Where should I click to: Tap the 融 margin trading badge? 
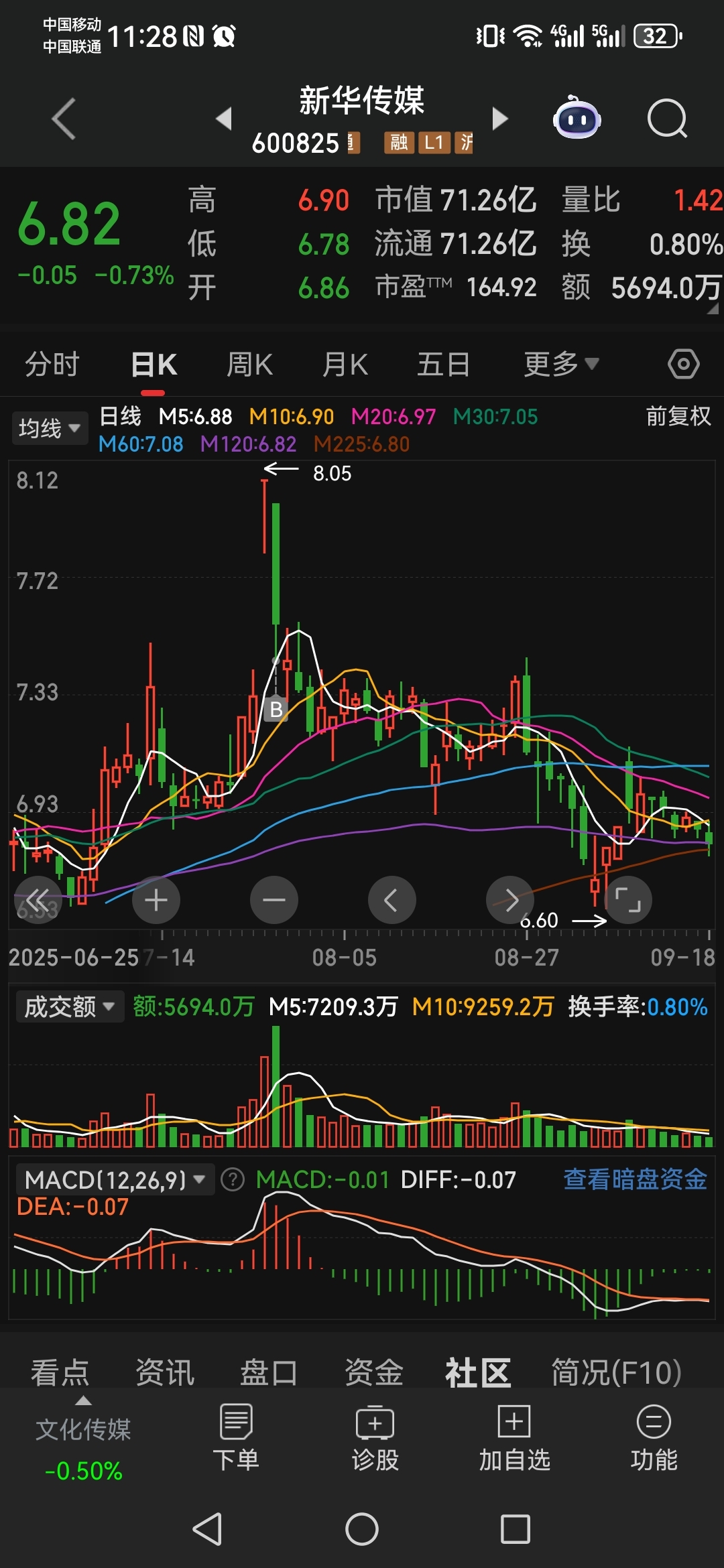398,142
